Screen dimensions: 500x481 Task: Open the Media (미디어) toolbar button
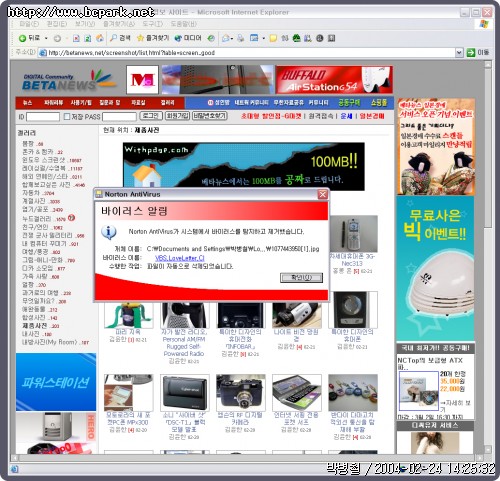188,38
